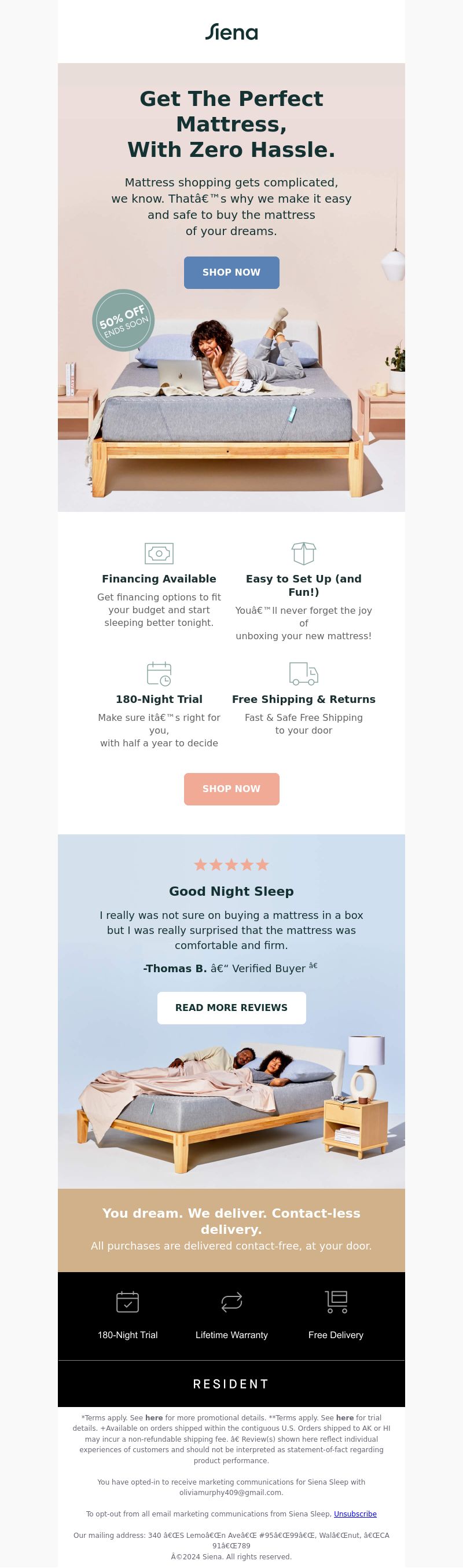Click the Free Shipping truck icon
The image size is (463, 1568).
[304, 674]
